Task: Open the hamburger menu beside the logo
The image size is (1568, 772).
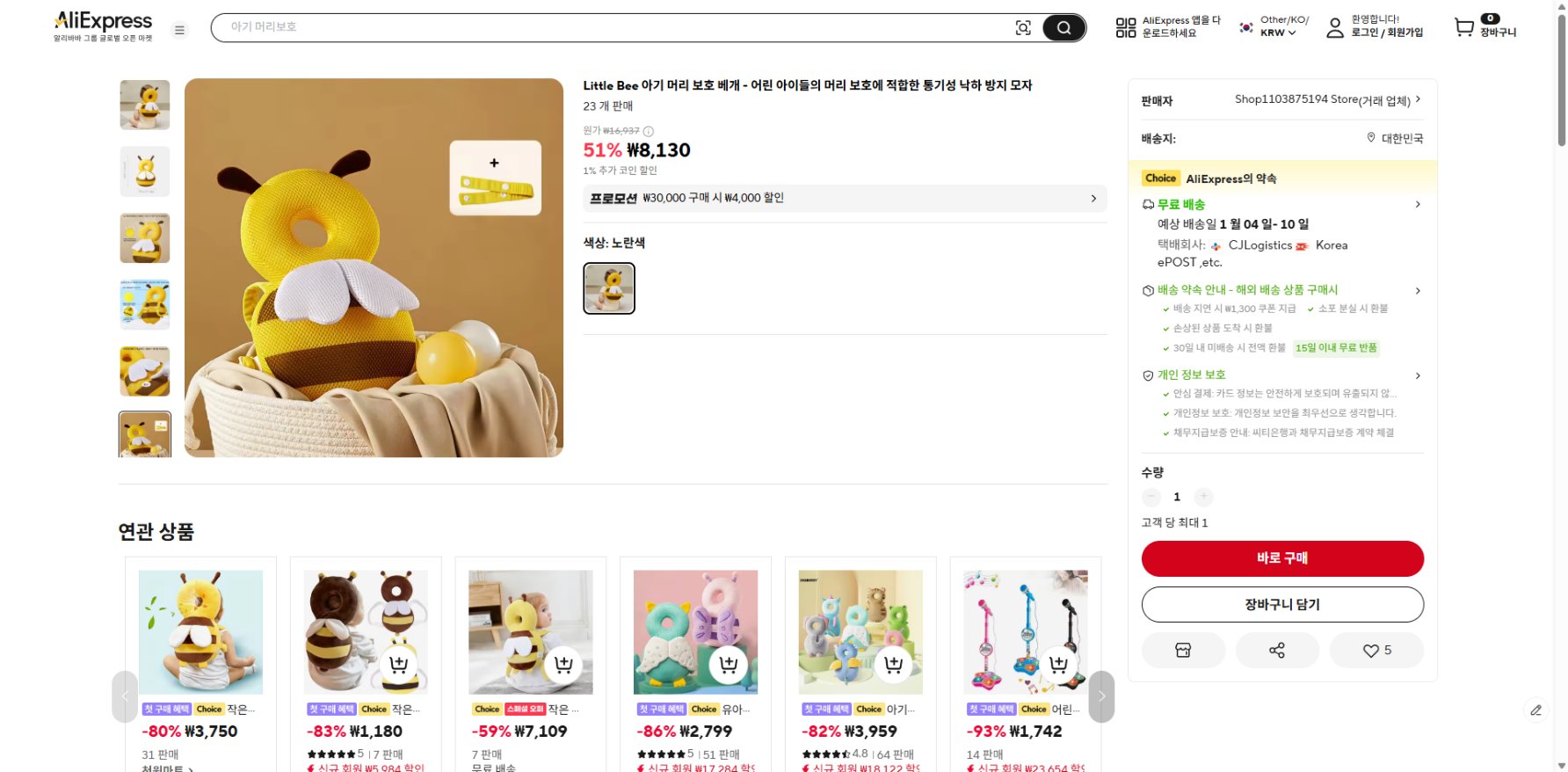Action: [x=179, y=29]
